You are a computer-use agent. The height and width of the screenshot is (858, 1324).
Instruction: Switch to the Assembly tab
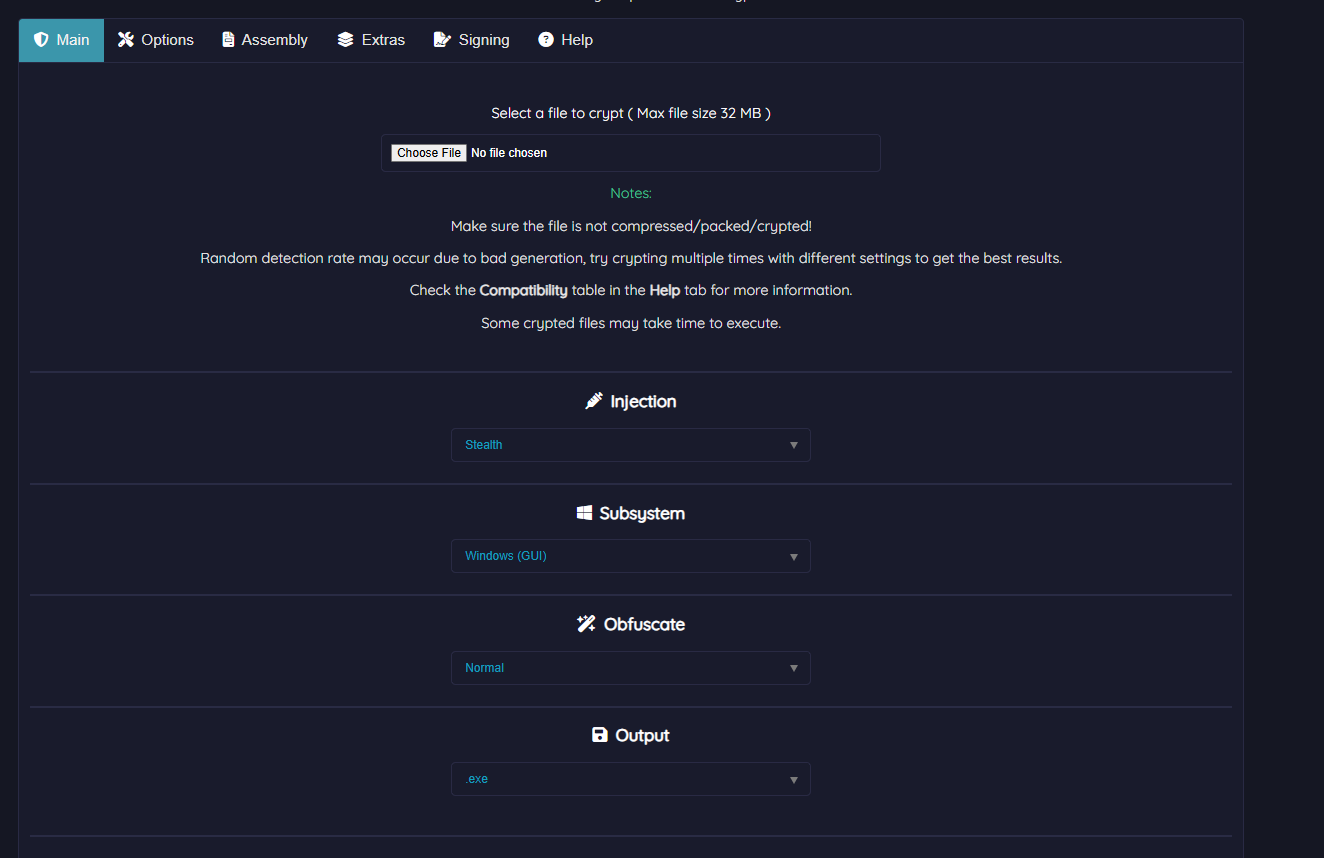coord(265,40)
